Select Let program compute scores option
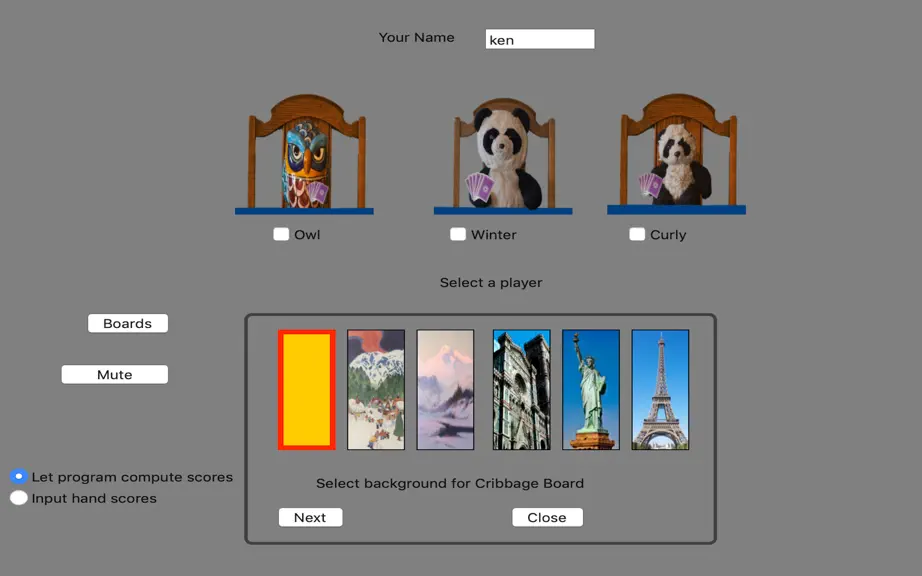Viewport: 922px width, 576px height. tap(19, 476)
